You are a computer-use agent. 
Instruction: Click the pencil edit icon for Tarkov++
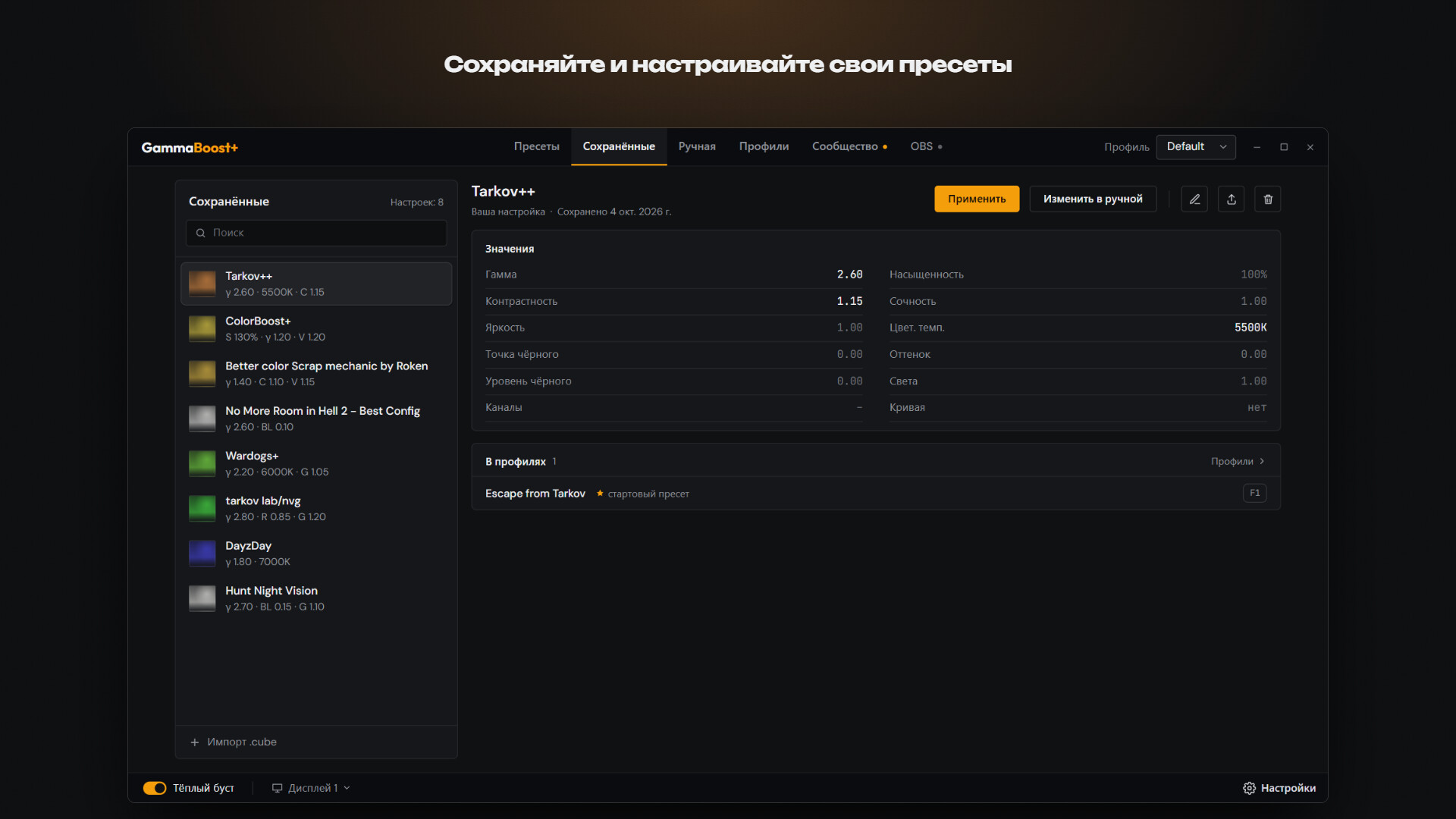click(x=1194, y=199)
